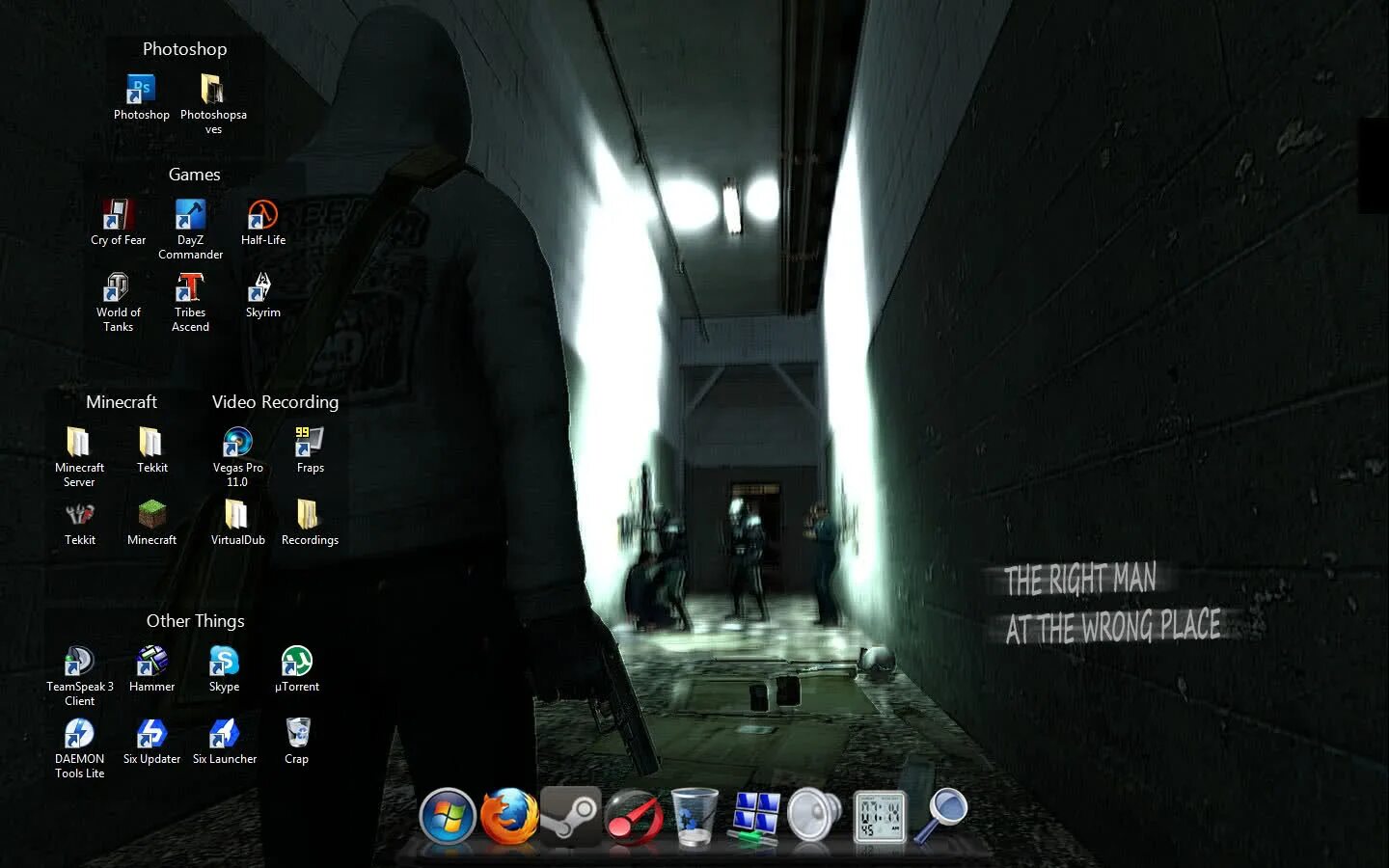Open the network monitors dock icon
Image resolution: width=1389 pixels, height=868 pixels.
[755, 818]
